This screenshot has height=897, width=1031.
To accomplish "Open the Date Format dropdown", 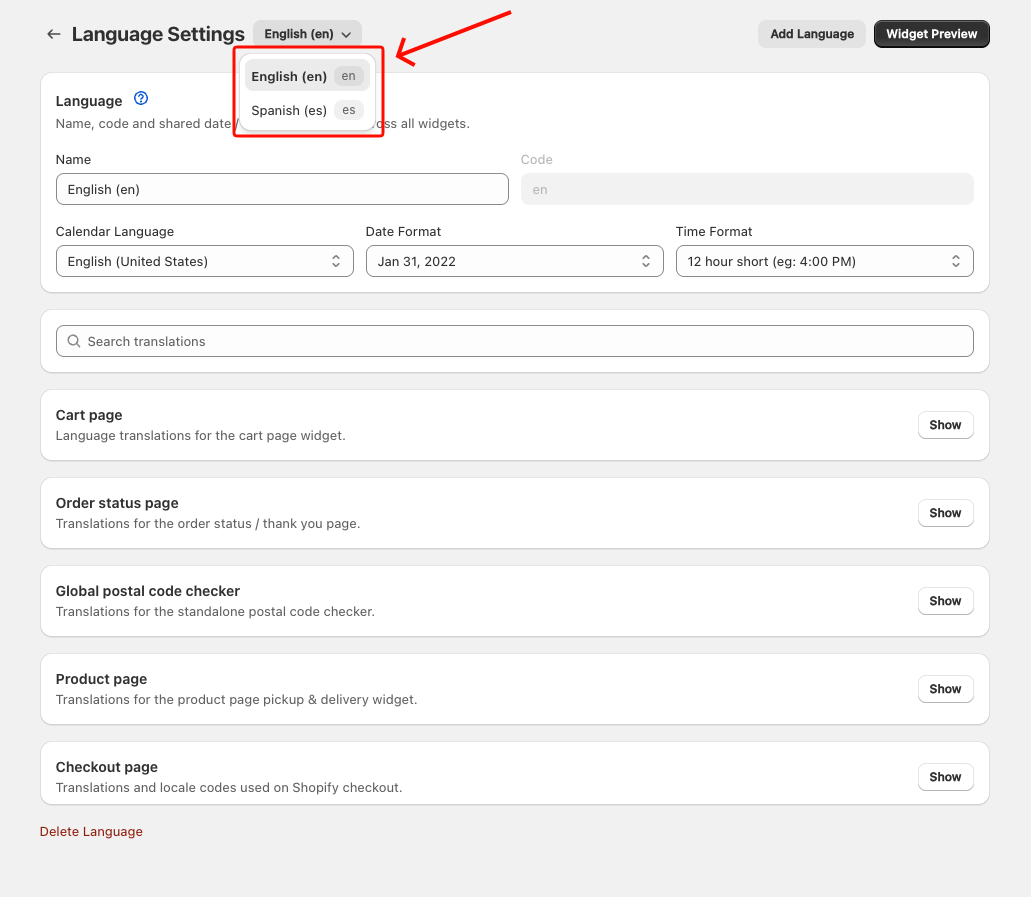I will 515,261.
